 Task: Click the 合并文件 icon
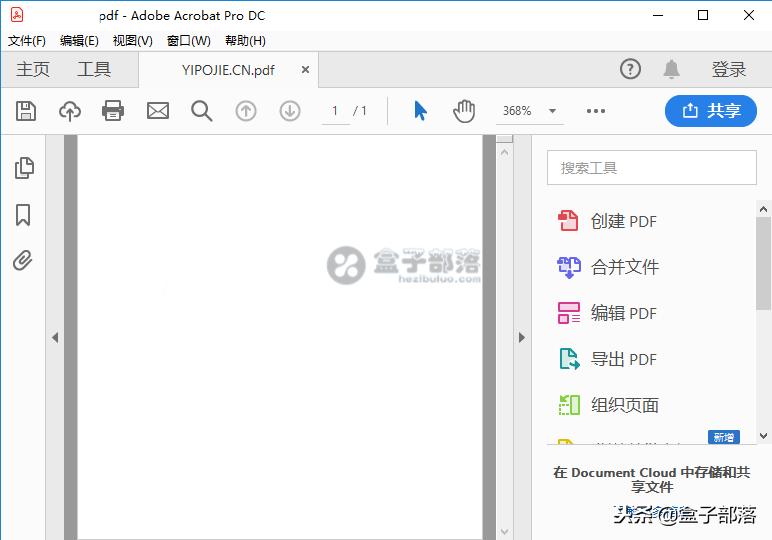tap(569, 267)
